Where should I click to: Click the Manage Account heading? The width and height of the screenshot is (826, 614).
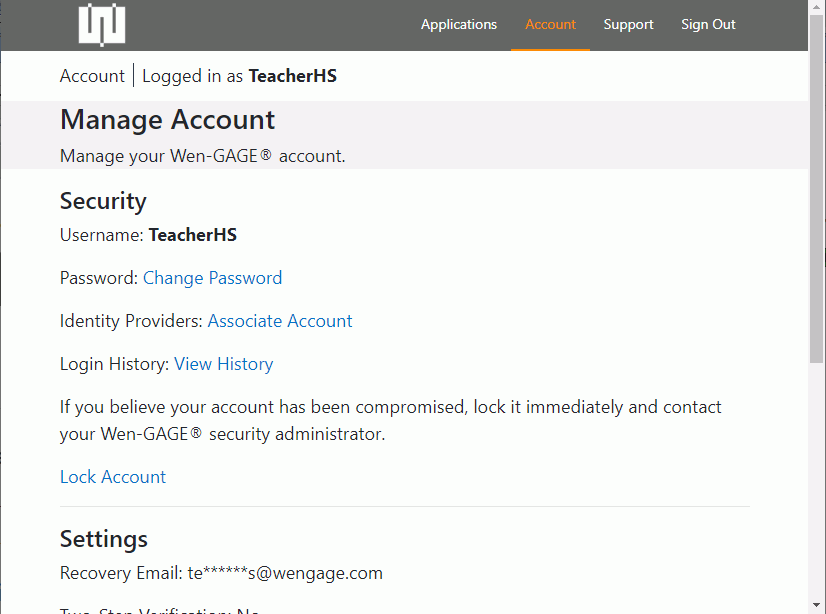click(x=167, y=120)
